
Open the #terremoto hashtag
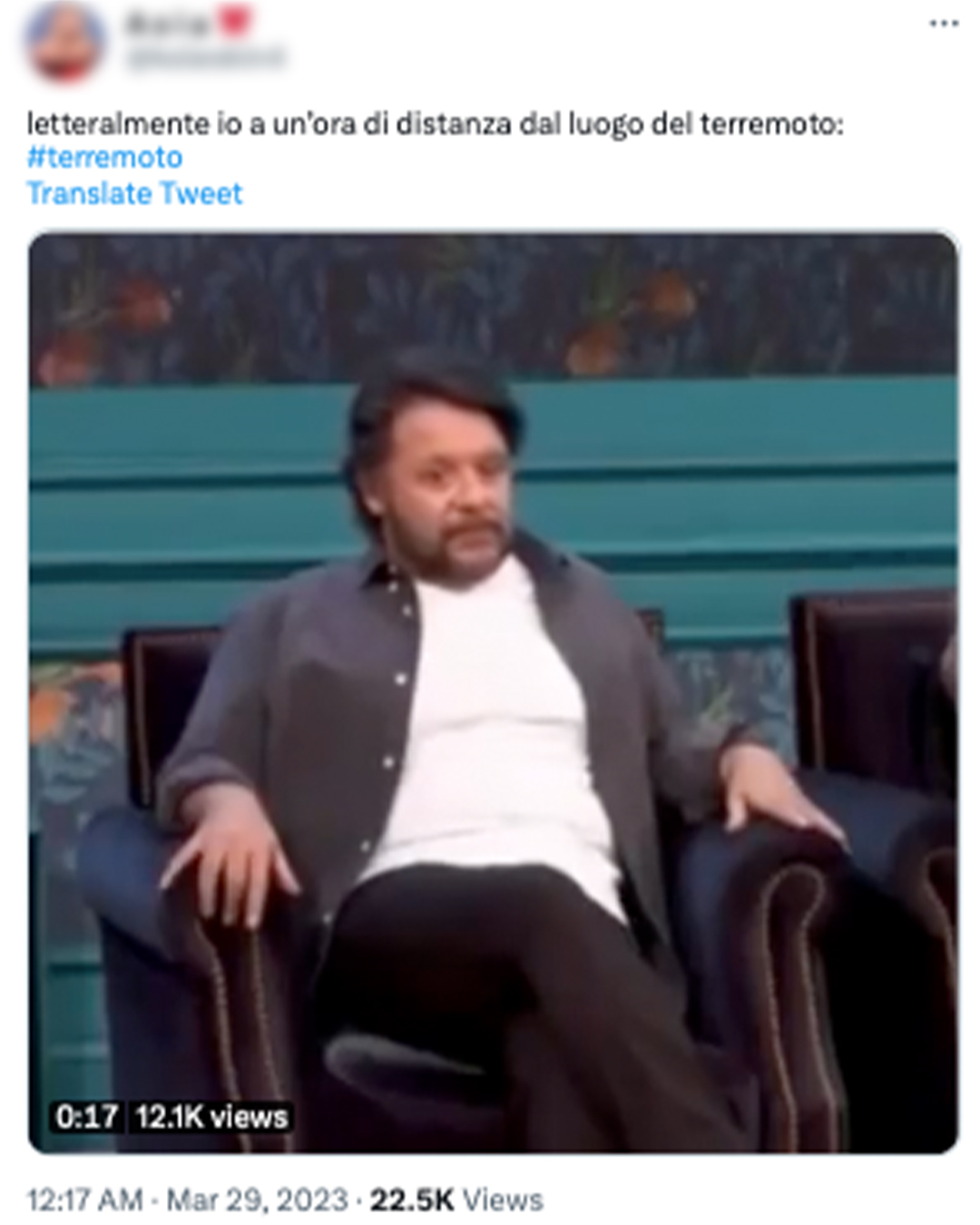pos(104,157)
